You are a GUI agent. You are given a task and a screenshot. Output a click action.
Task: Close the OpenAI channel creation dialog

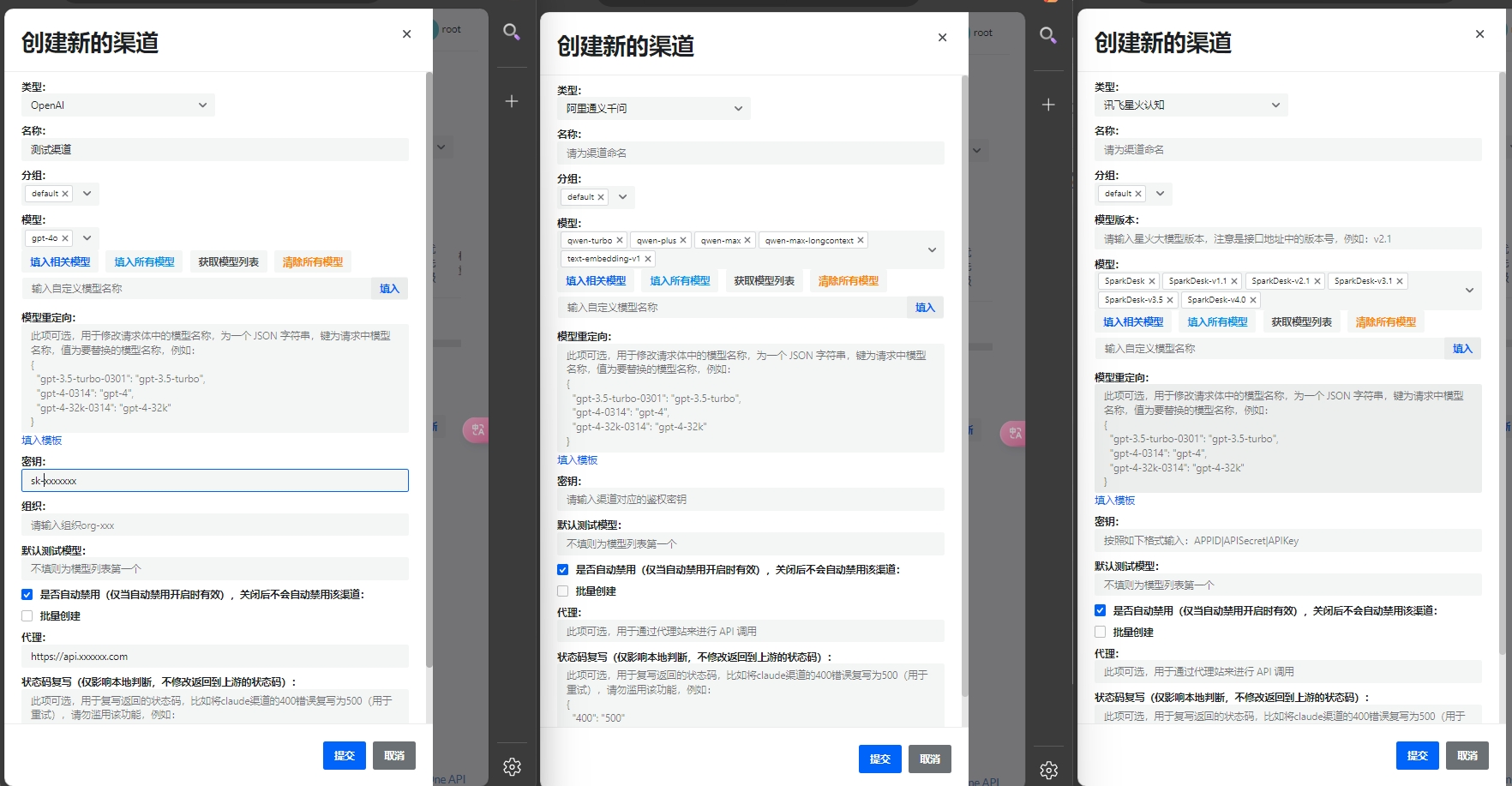(x=407, y=34)
